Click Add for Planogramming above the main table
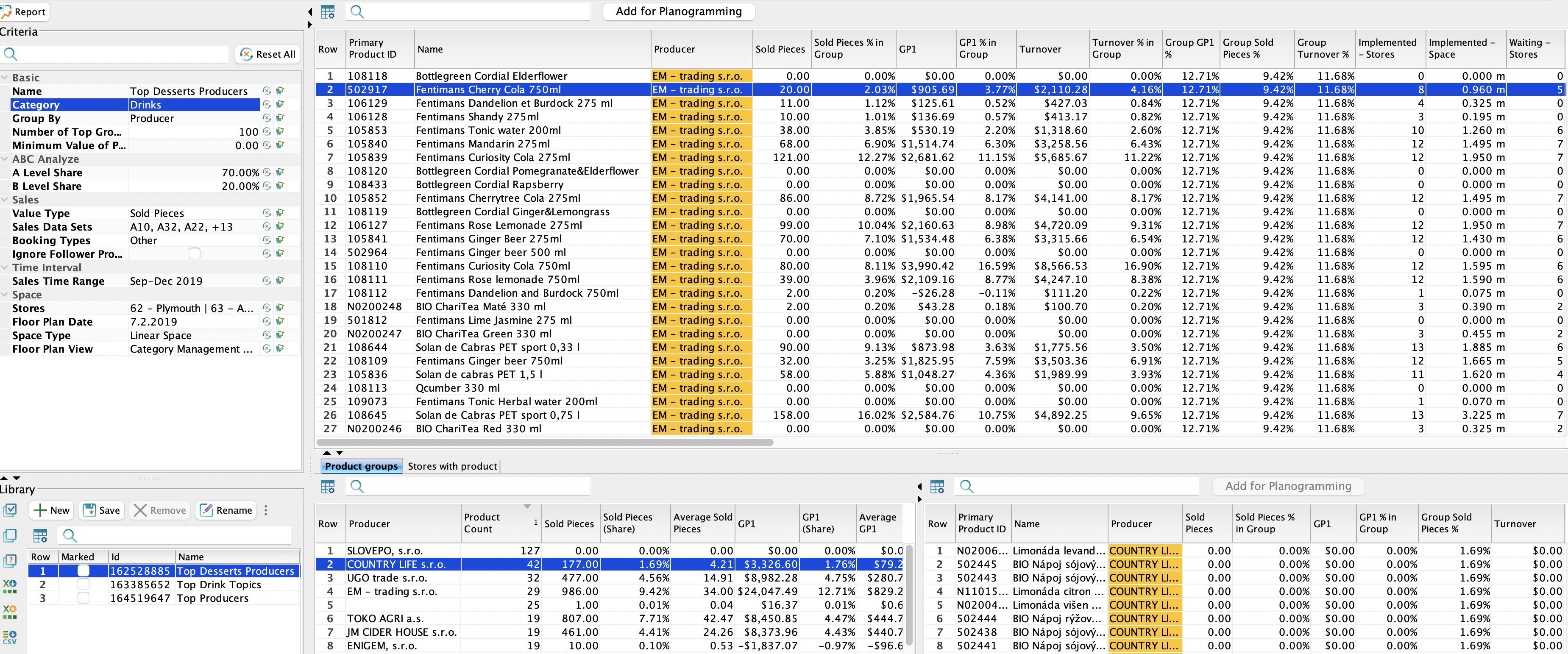Image resolution: width=1568 pixels, height=654 pixels. click(679, 11)
